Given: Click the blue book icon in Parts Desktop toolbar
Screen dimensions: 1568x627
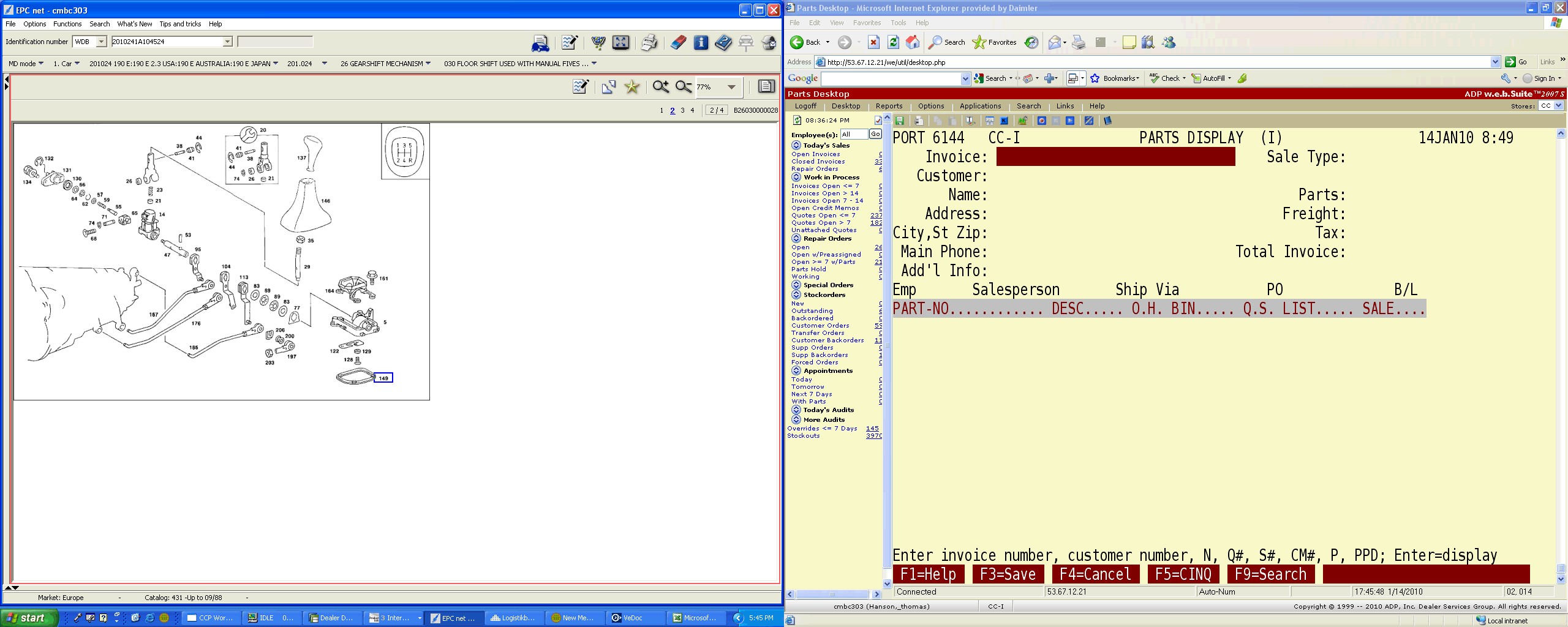Looking at the screenshot, I should tap(1107, 121).
